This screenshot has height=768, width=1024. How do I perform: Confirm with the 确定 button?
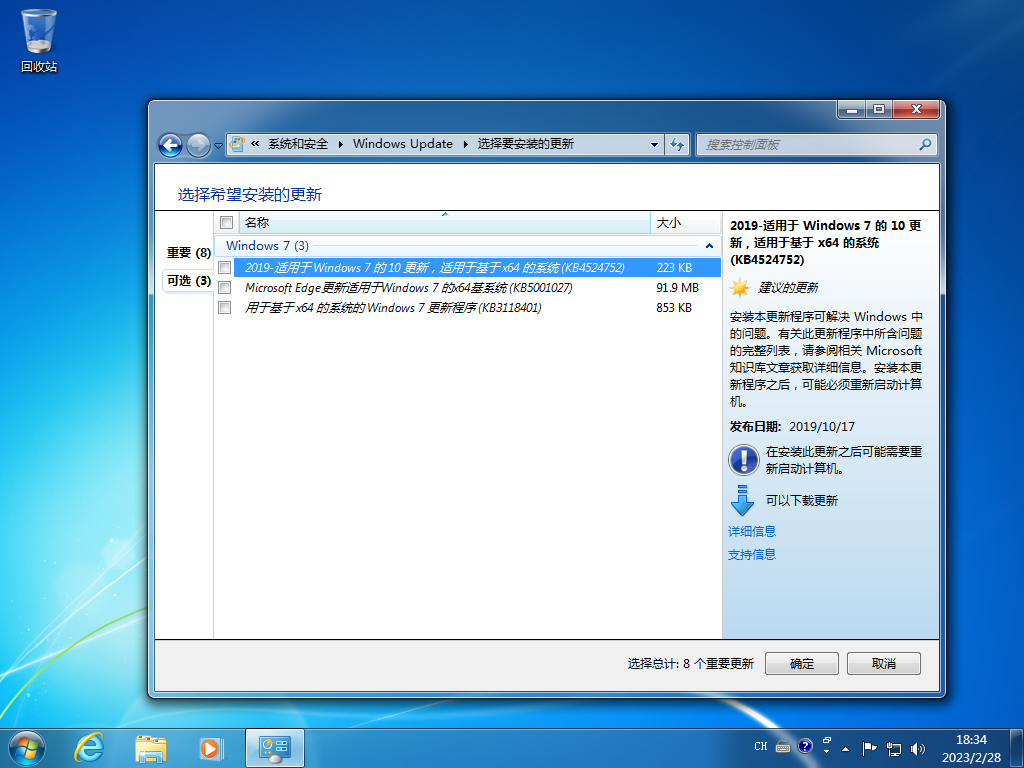801,664
